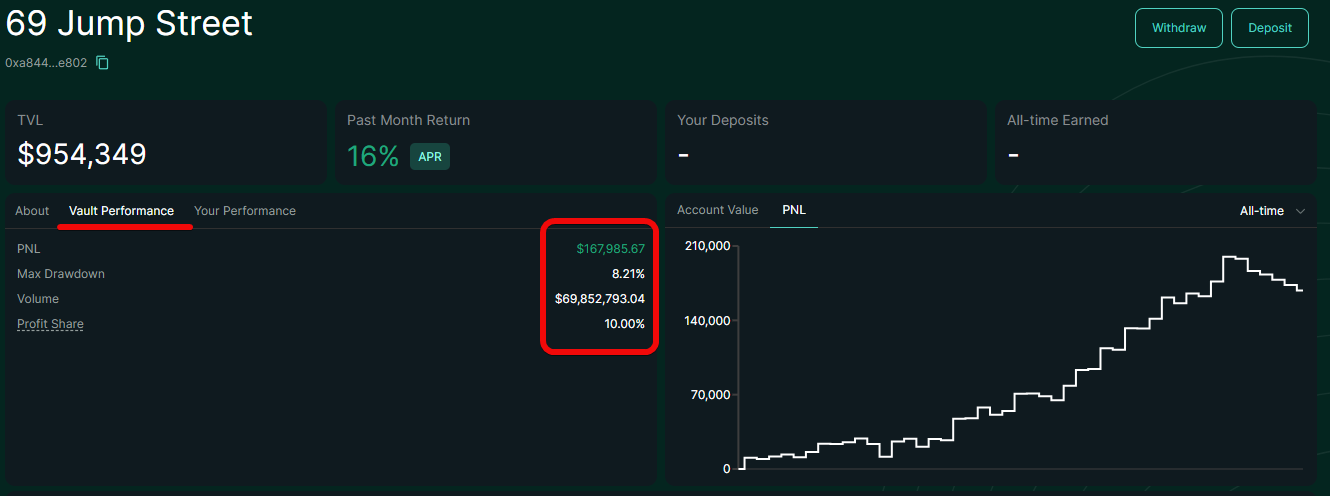Click the green PNL value $167,985.67

610,249
